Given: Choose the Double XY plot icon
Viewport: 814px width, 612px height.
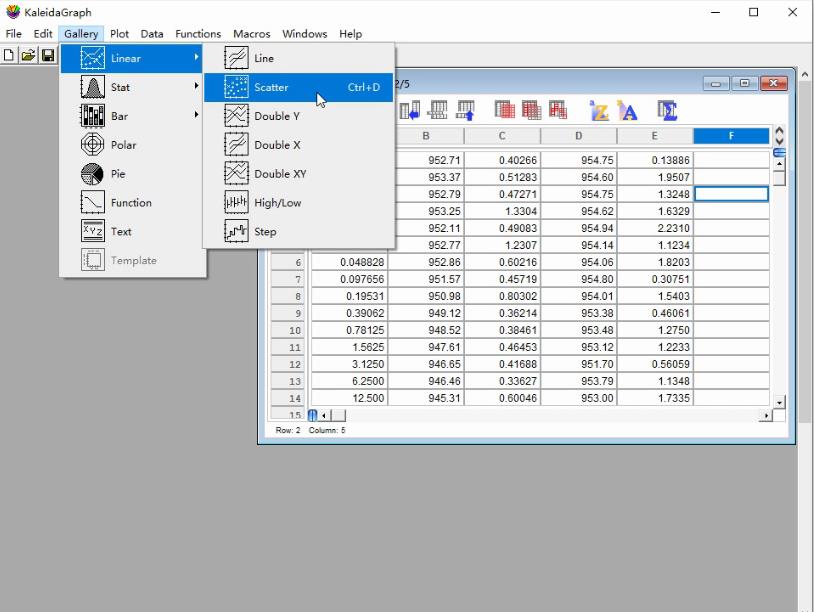Looking at the screenshot, I should click(236, 174).
